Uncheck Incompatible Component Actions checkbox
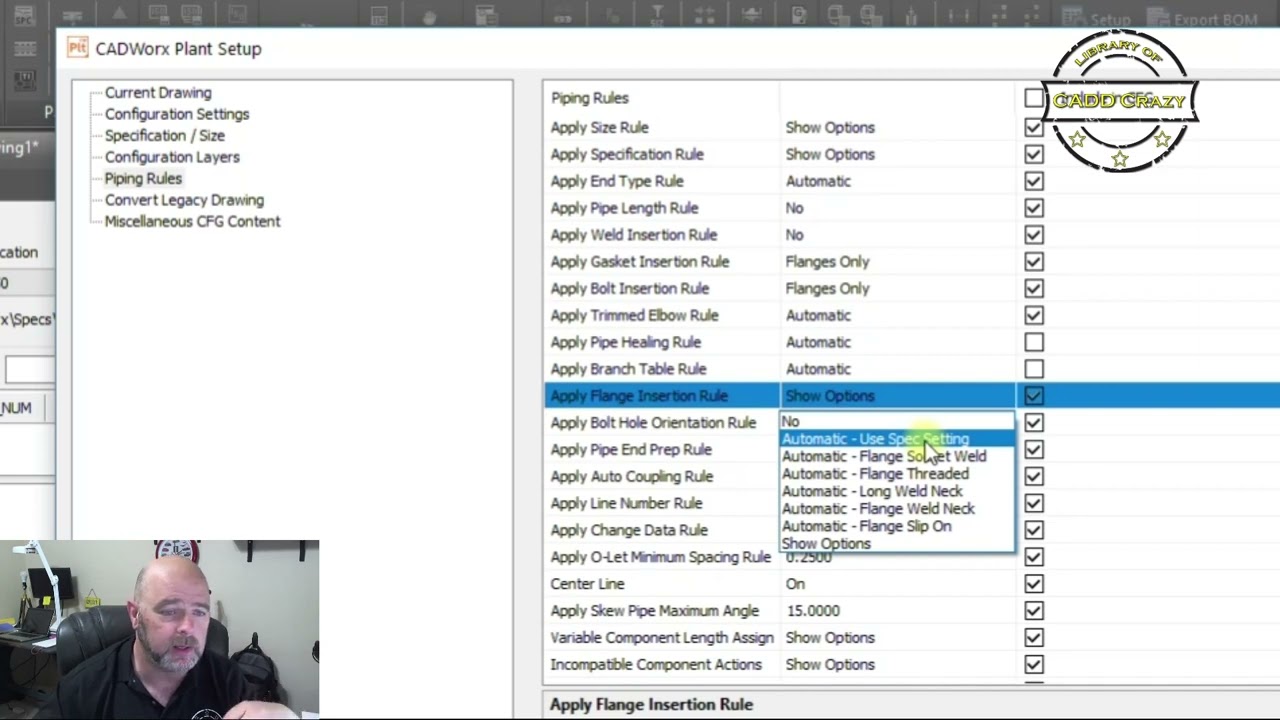 point(1034,664)
